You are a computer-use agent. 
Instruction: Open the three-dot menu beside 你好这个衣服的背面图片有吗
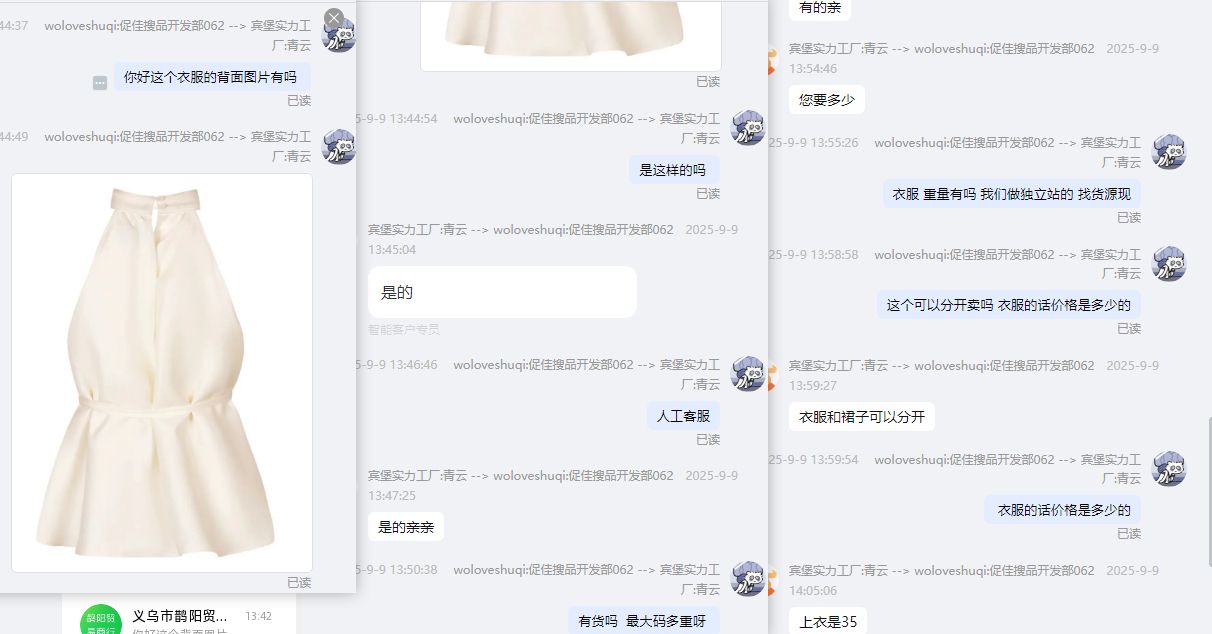pyautogui.click(x=100, y=83)
